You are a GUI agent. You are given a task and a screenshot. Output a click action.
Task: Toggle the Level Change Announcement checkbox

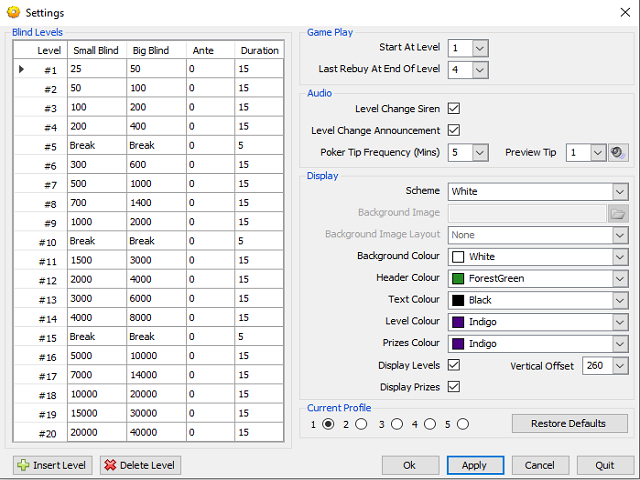point(454,130)
